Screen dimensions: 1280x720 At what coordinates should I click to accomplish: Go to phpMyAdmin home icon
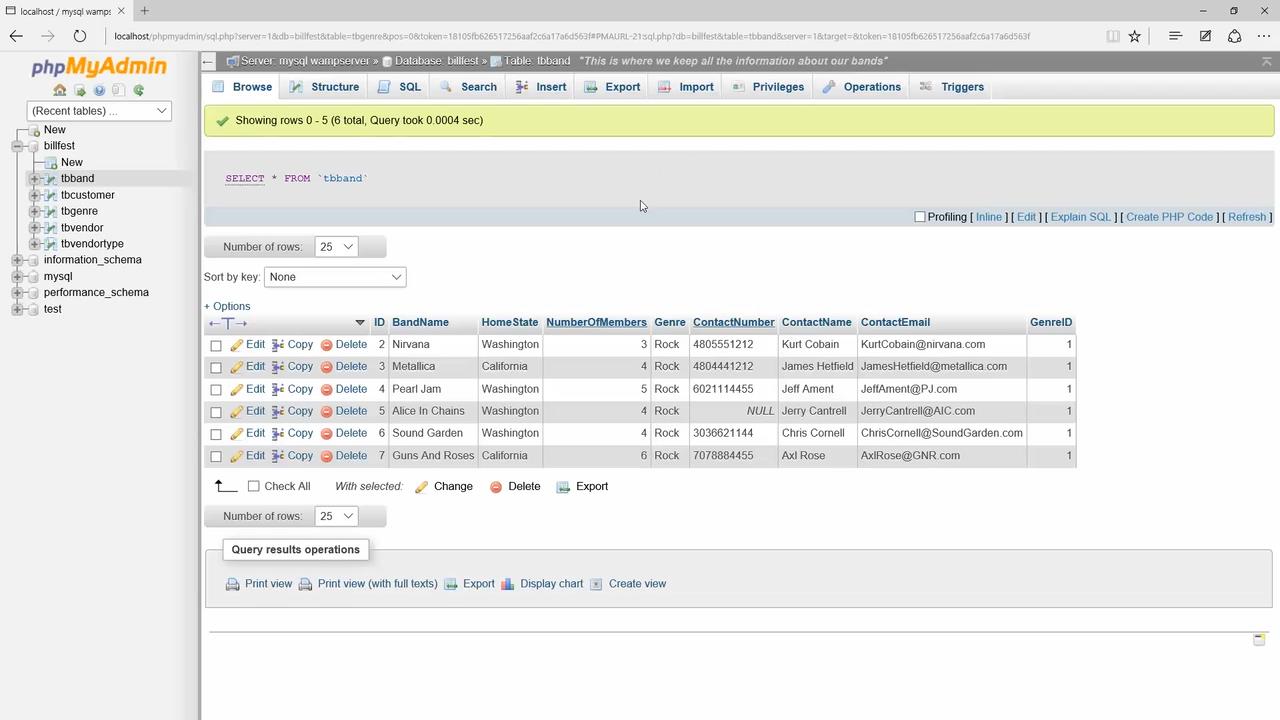60,90
